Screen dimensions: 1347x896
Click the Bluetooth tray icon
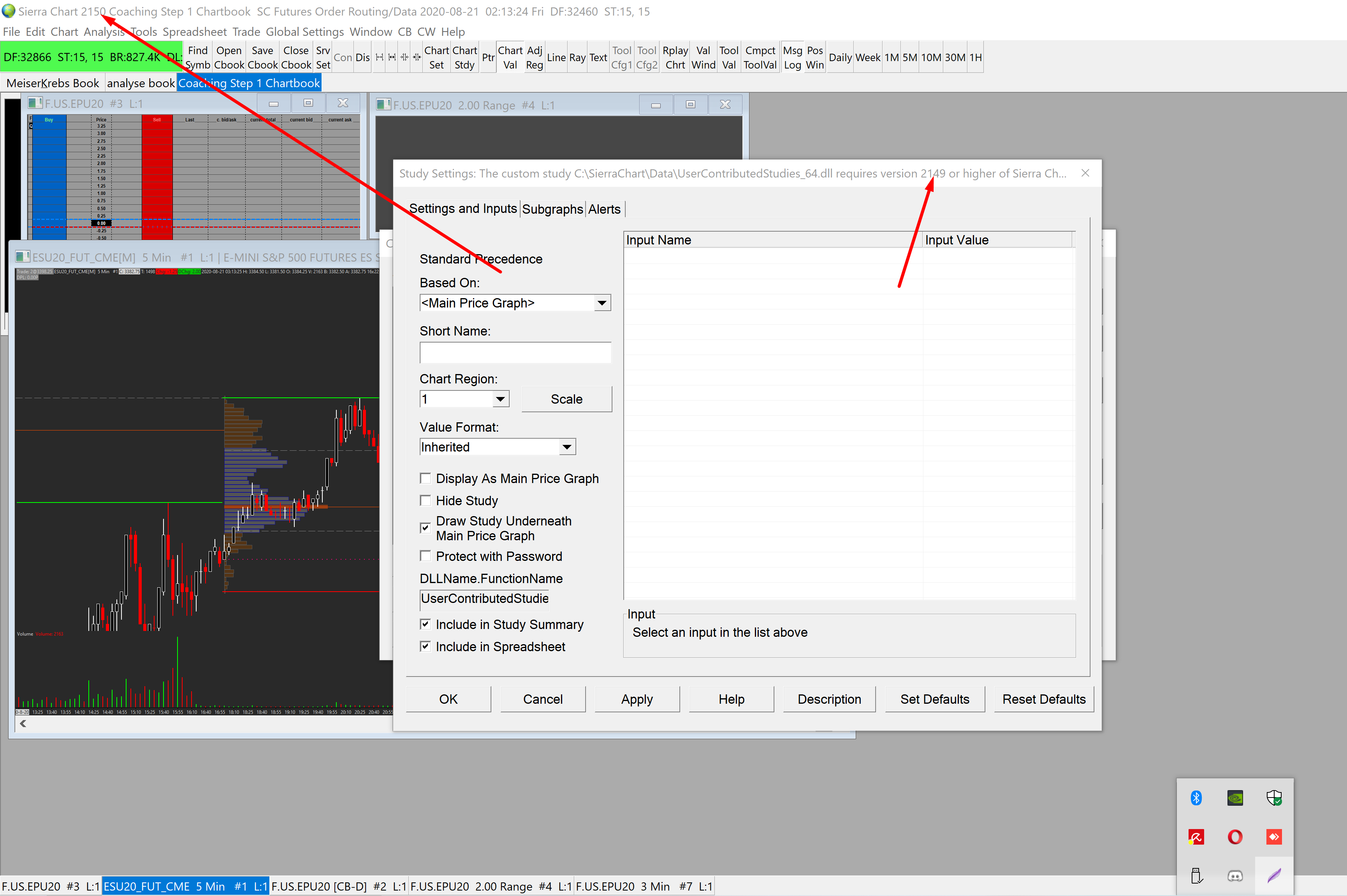(x=1196, y=798)
